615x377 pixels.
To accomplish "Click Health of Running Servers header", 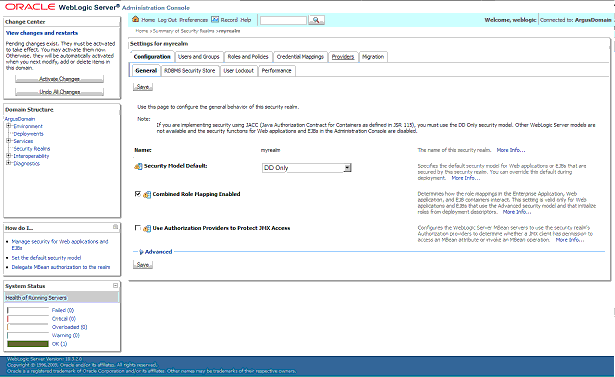I will pos(36,298).
